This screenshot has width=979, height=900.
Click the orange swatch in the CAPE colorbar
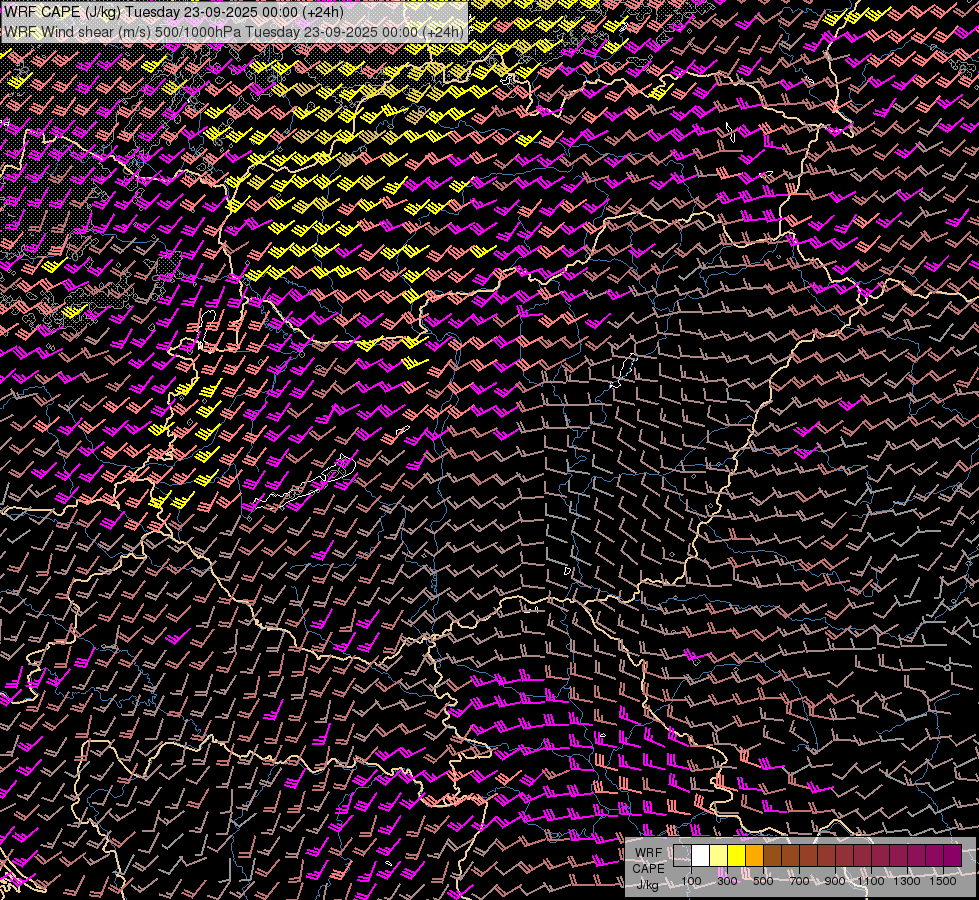[754, 855]
